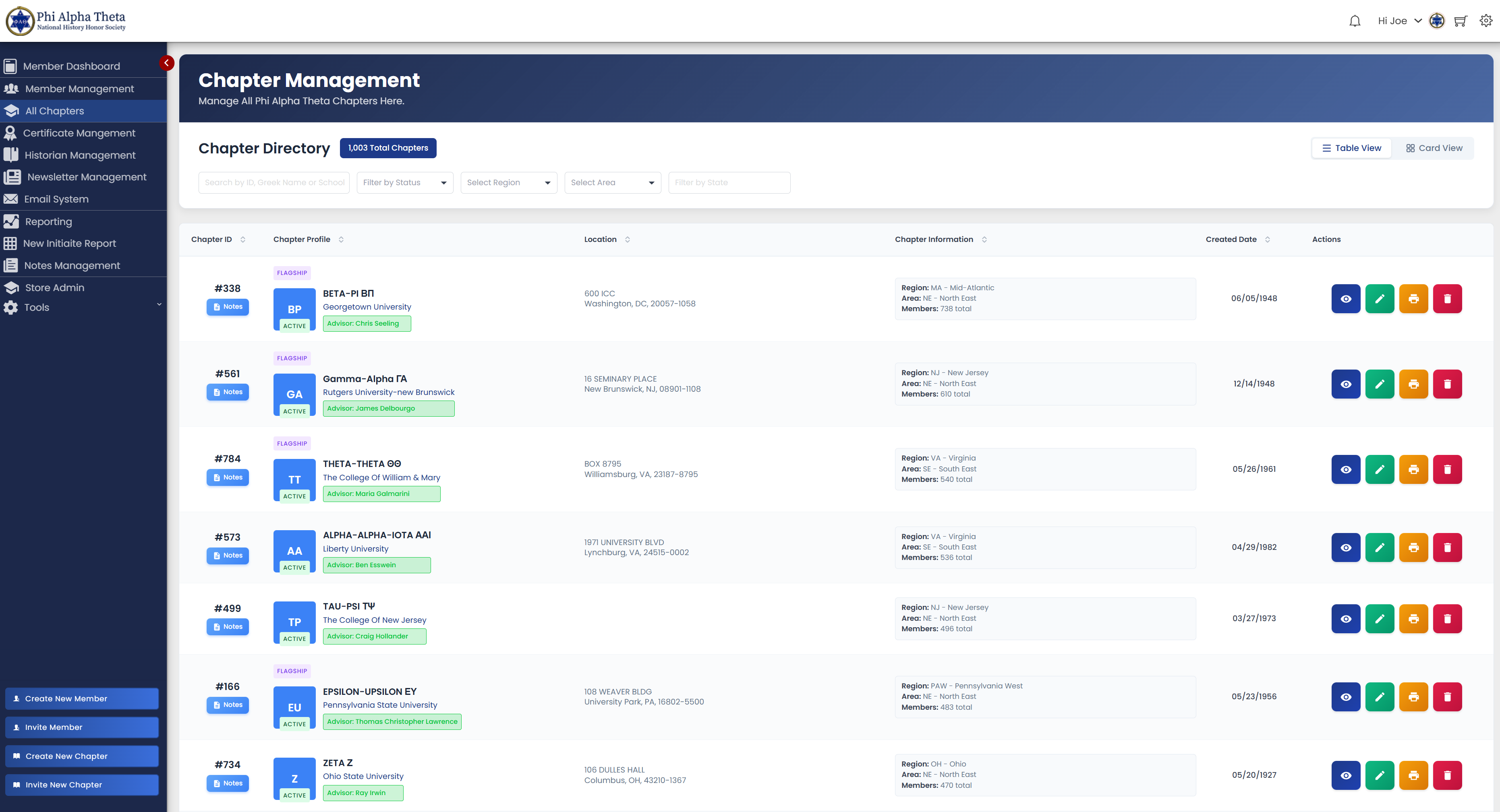The height and width of the screenshot is (812, 1500).
Task: Expand the Select Region dropdown
Action: 508,182
